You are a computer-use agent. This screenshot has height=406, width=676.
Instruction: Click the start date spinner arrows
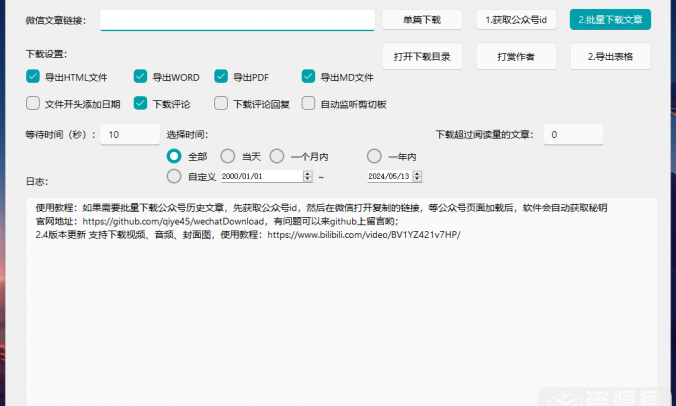click(308, 176)
